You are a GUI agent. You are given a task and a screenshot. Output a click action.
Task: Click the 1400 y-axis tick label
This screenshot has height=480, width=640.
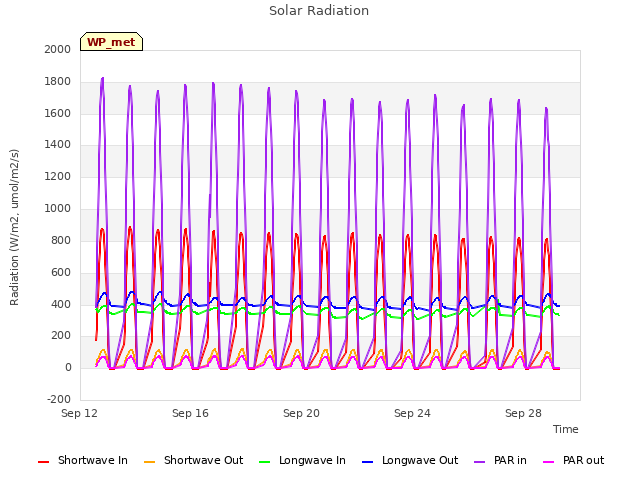point(58,144)
